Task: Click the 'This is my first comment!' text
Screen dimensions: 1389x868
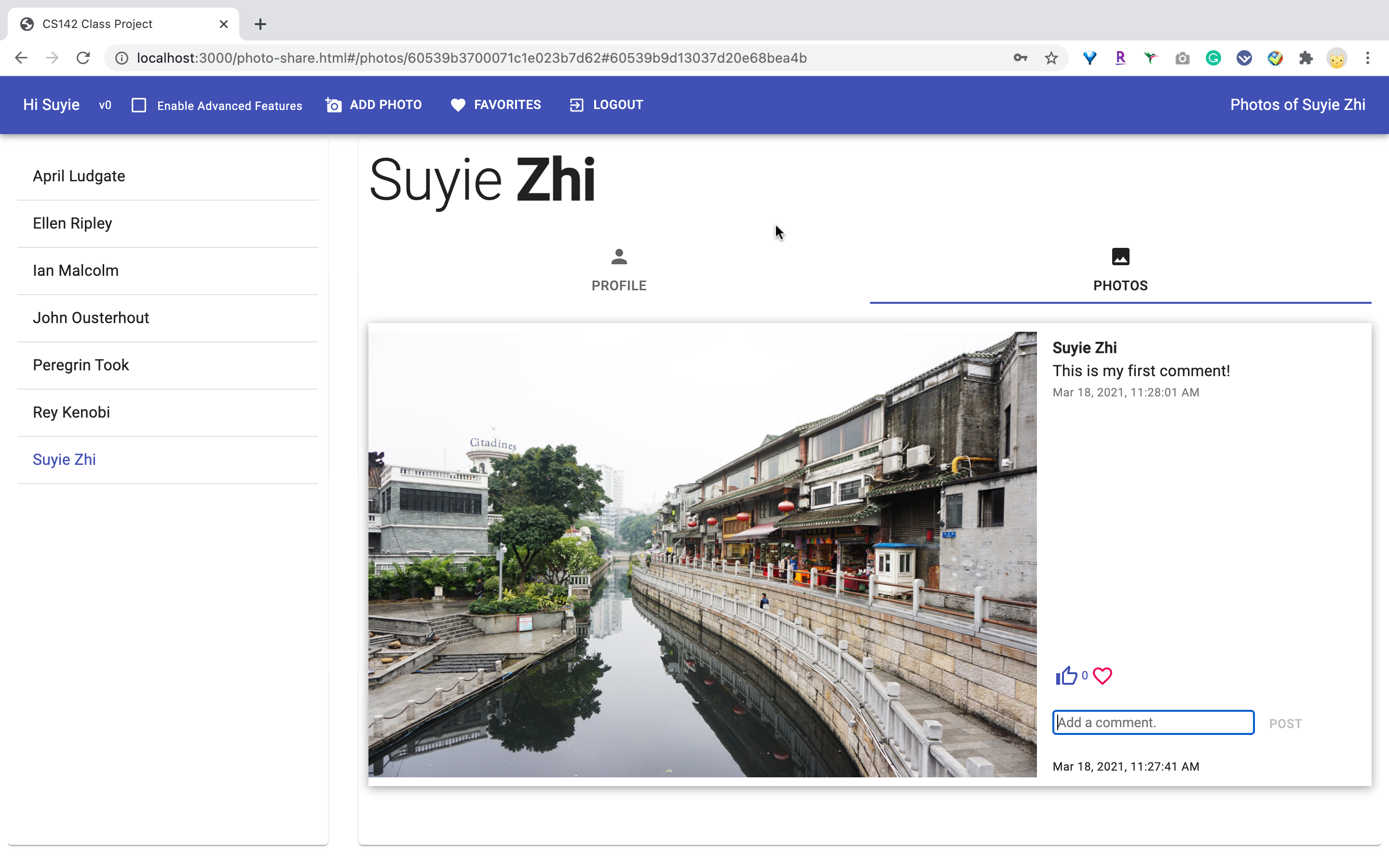Action: 1141,371
